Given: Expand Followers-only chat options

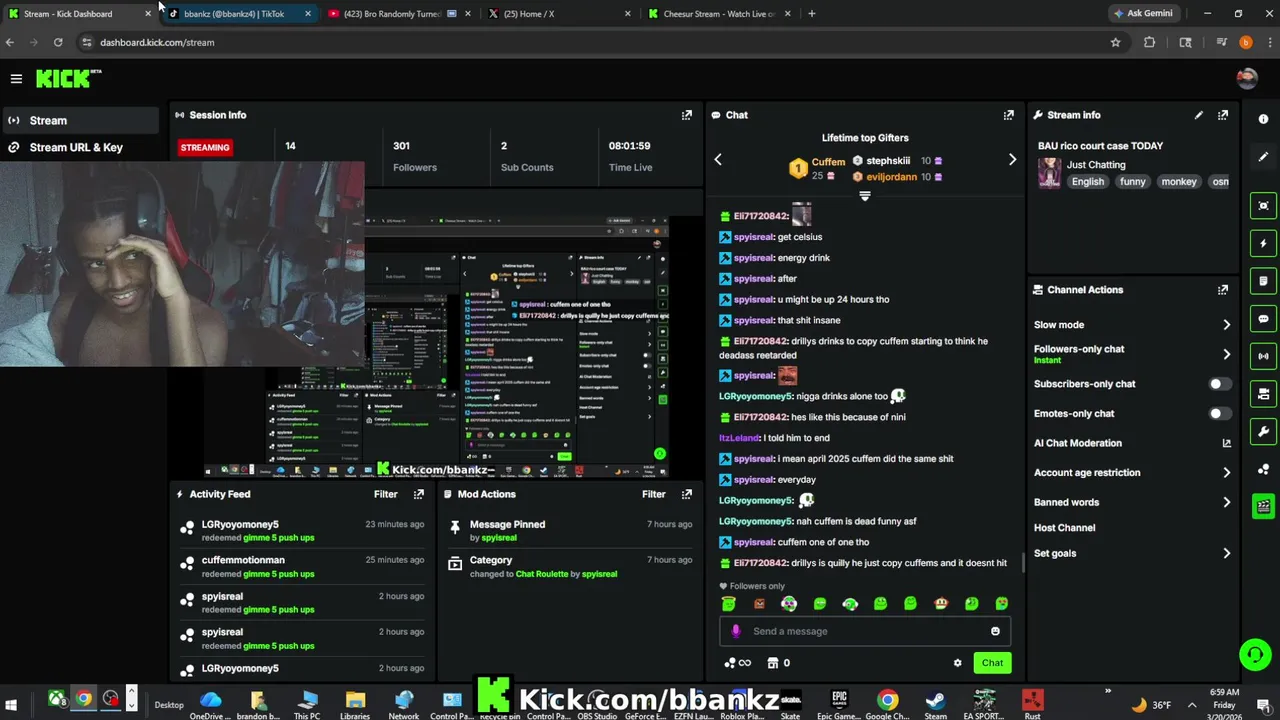Looking at the screenshot, I should (x=1226, y=354).
